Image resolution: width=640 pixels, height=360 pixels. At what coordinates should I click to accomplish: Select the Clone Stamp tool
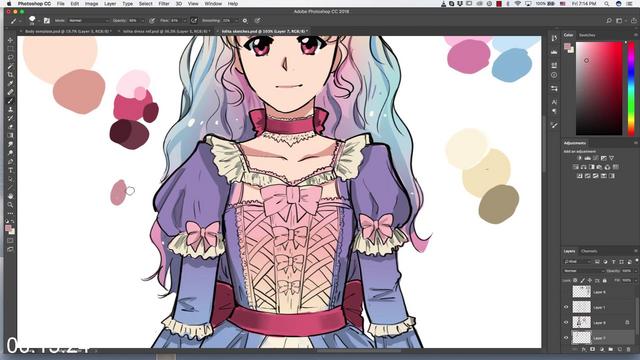[10, 109]
